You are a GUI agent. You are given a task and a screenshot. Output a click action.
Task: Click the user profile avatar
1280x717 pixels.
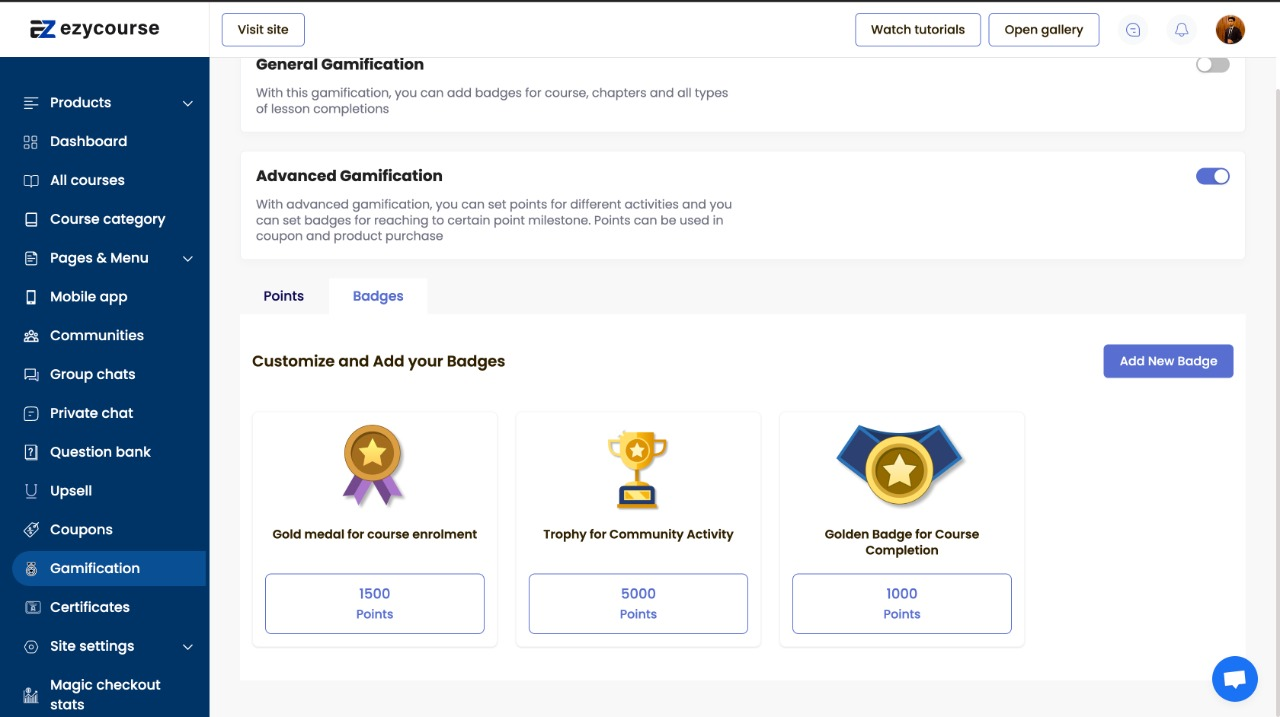[1230, 30]
